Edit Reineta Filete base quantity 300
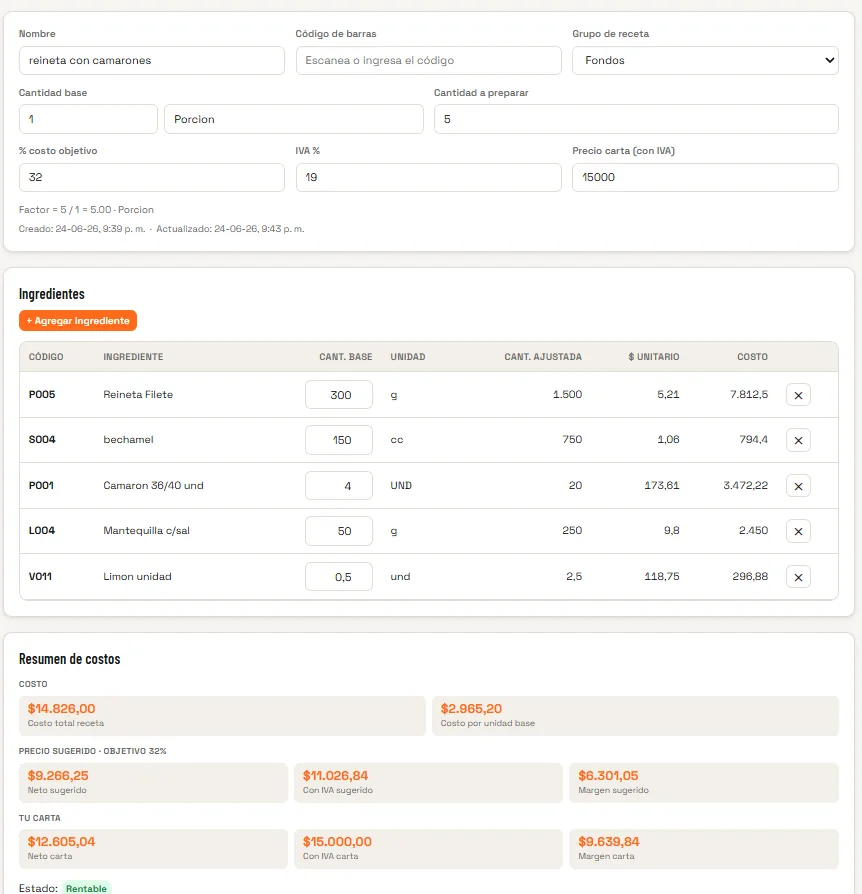The height and width of the screenshot is (894, 862). pos(339,395)
